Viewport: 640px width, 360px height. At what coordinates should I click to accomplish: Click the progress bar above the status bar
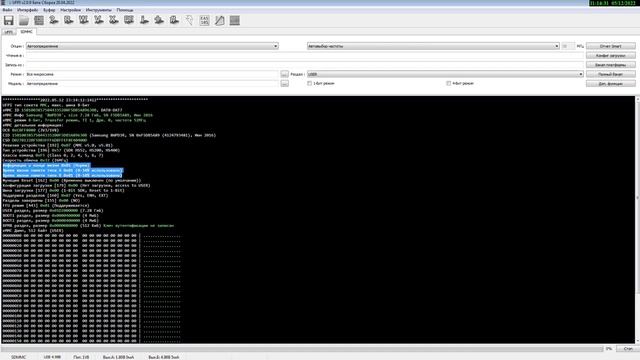tap(301, 349)
